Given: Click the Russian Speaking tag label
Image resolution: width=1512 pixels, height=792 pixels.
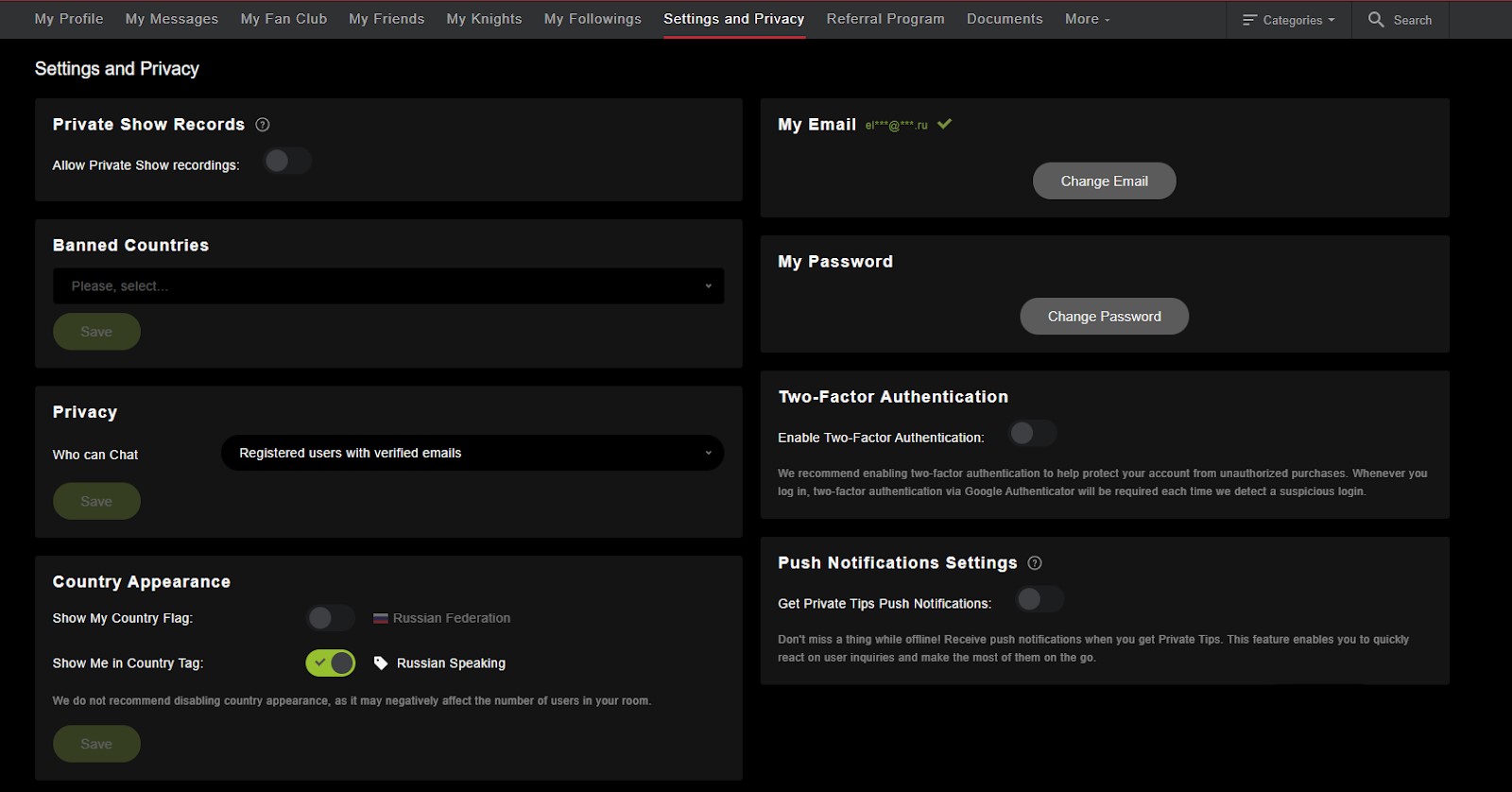Looking at the screenshot, I should (451, 663).
